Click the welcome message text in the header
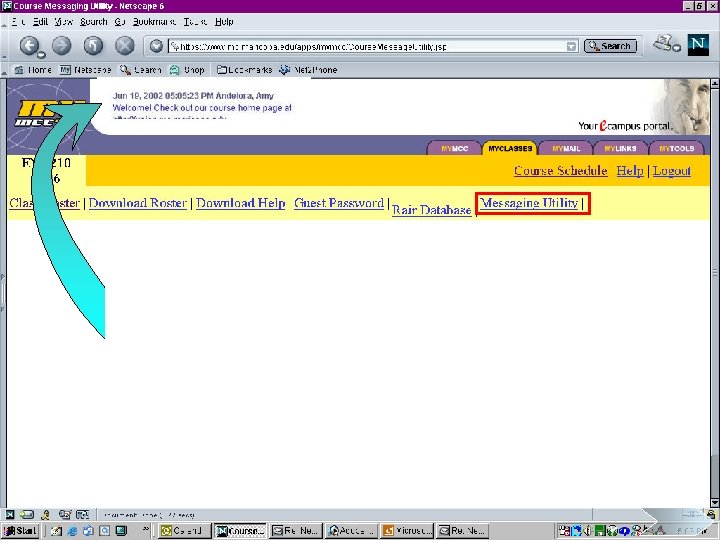 [202, 107]
